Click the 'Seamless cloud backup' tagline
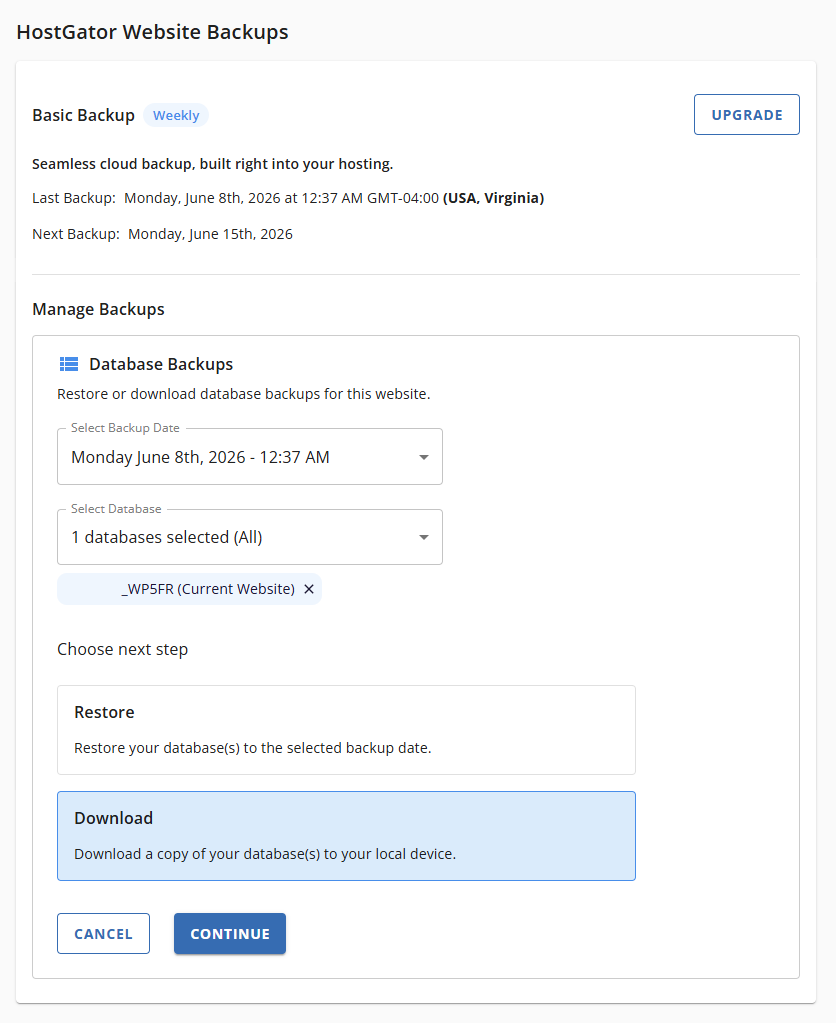Screen dimensions: 836x1023 click(x=213, y=164)
